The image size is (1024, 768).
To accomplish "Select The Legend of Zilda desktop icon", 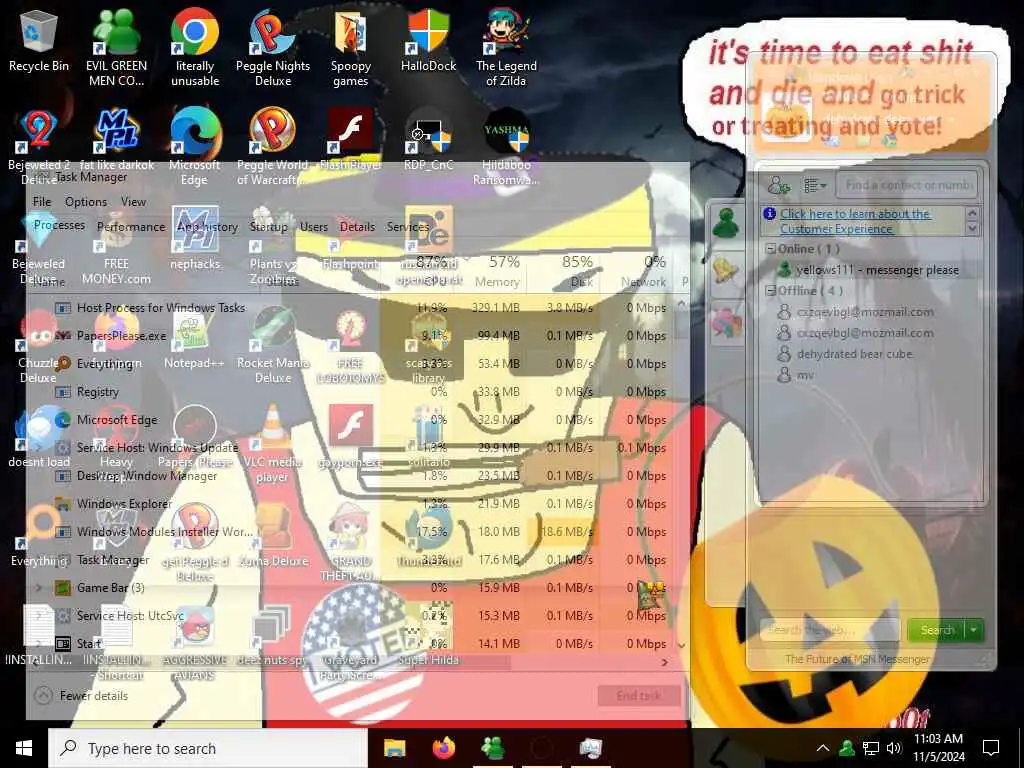I will [506, 47].
